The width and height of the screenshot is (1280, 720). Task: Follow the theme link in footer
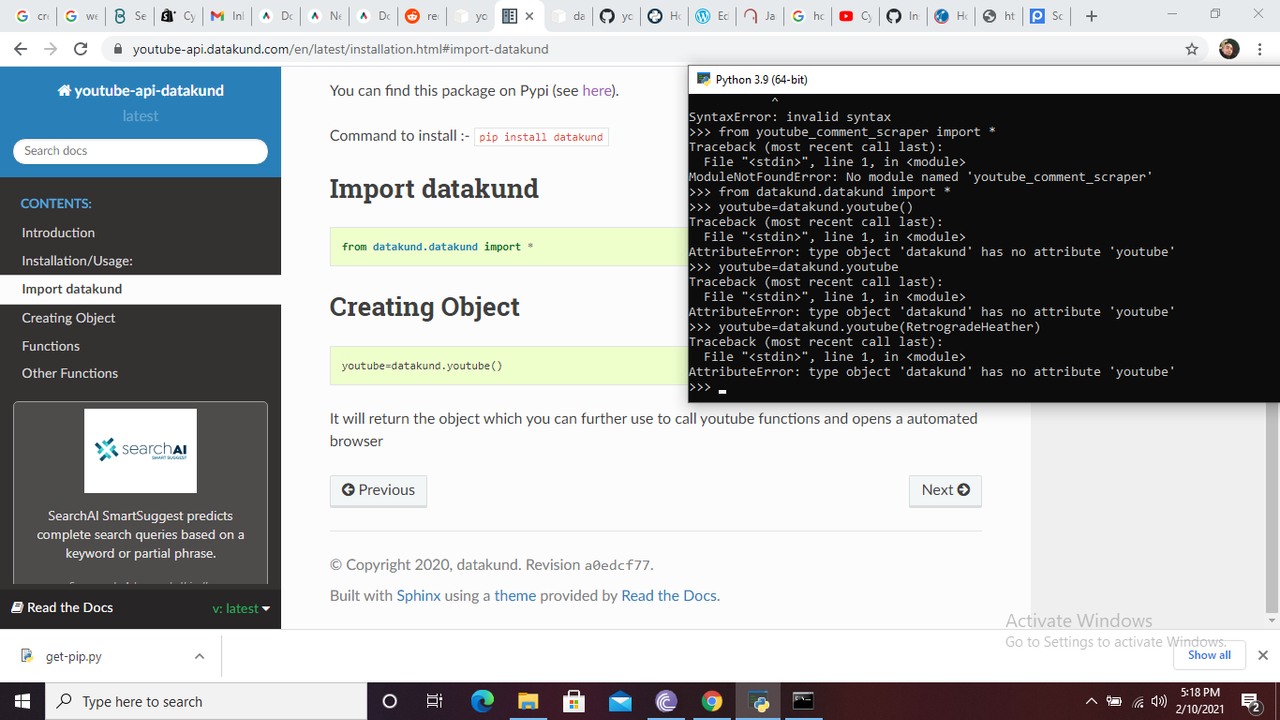[x=515, y=595]
